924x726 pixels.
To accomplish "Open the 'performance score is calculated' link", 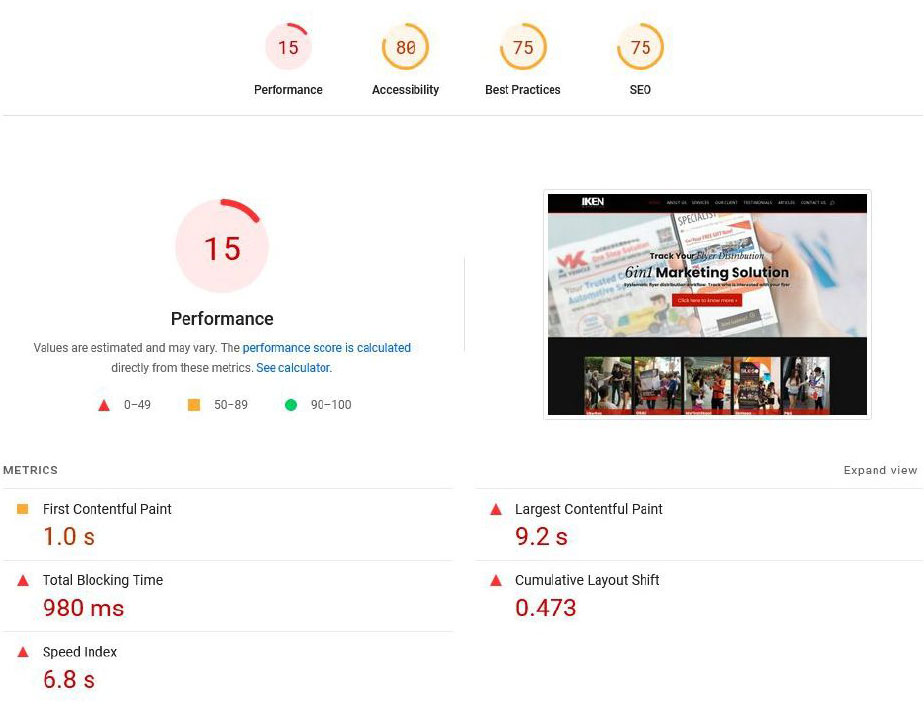I will click(x=326, y=348).
